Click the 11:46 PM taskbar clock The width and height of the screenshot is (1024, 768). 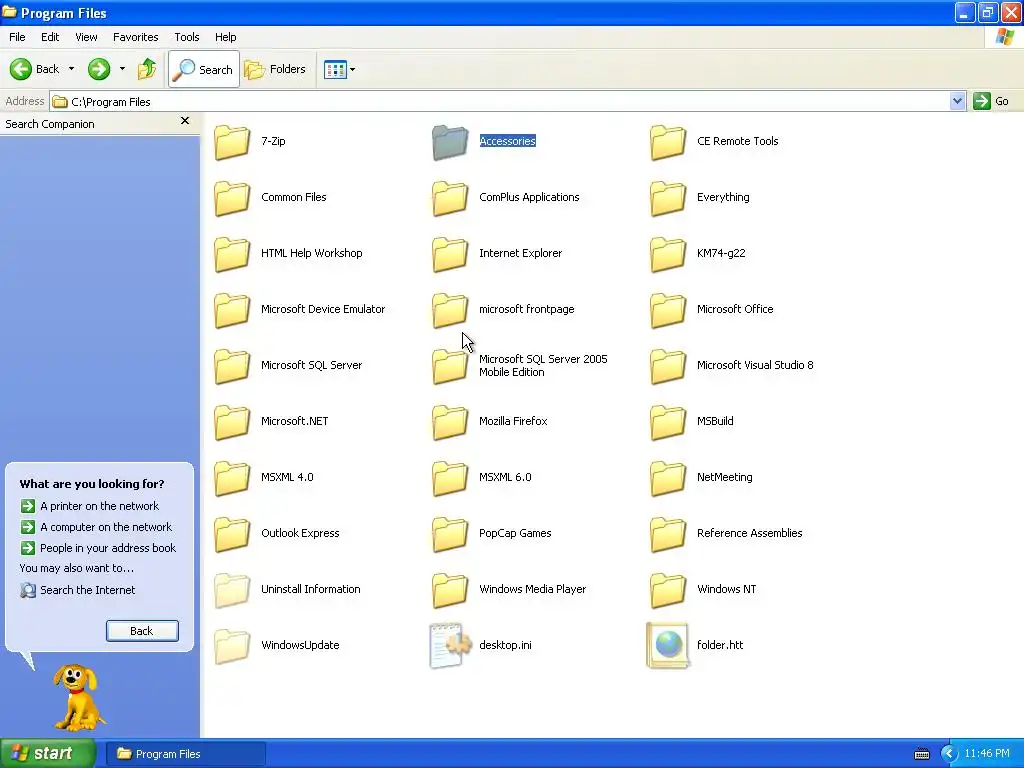[x=987, y=754]
